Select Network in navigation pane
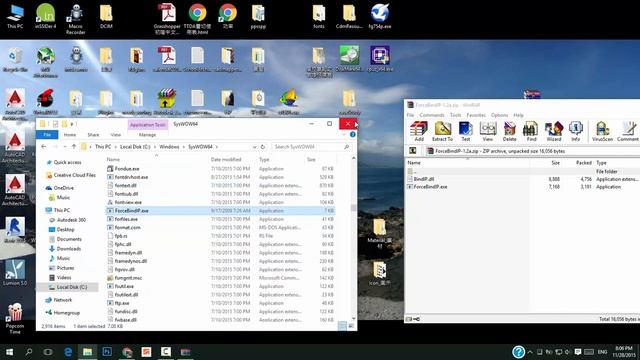This screenshot has width=640, height=360. 59,300
